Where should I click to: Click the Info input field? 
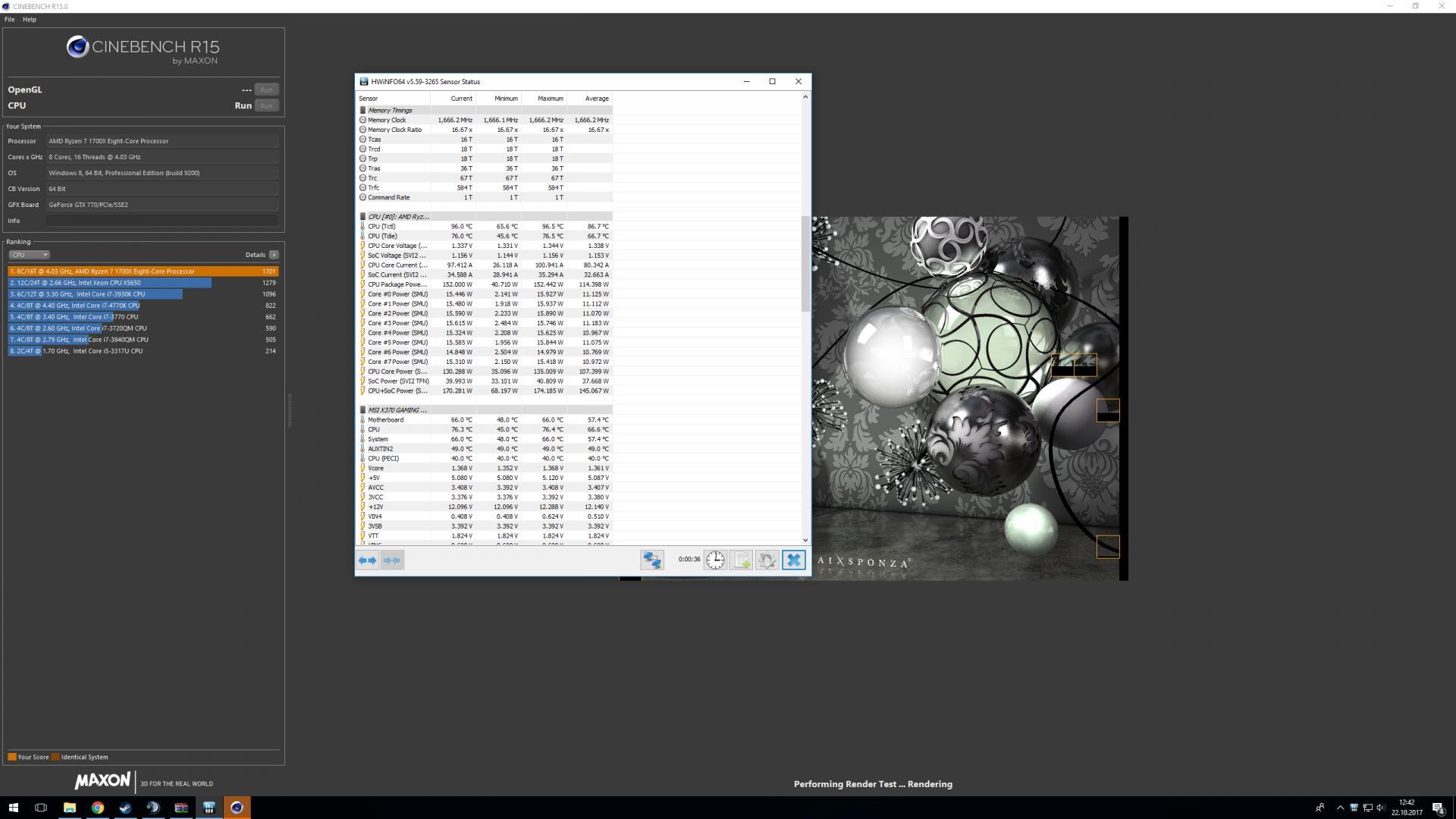click(162, 221)
